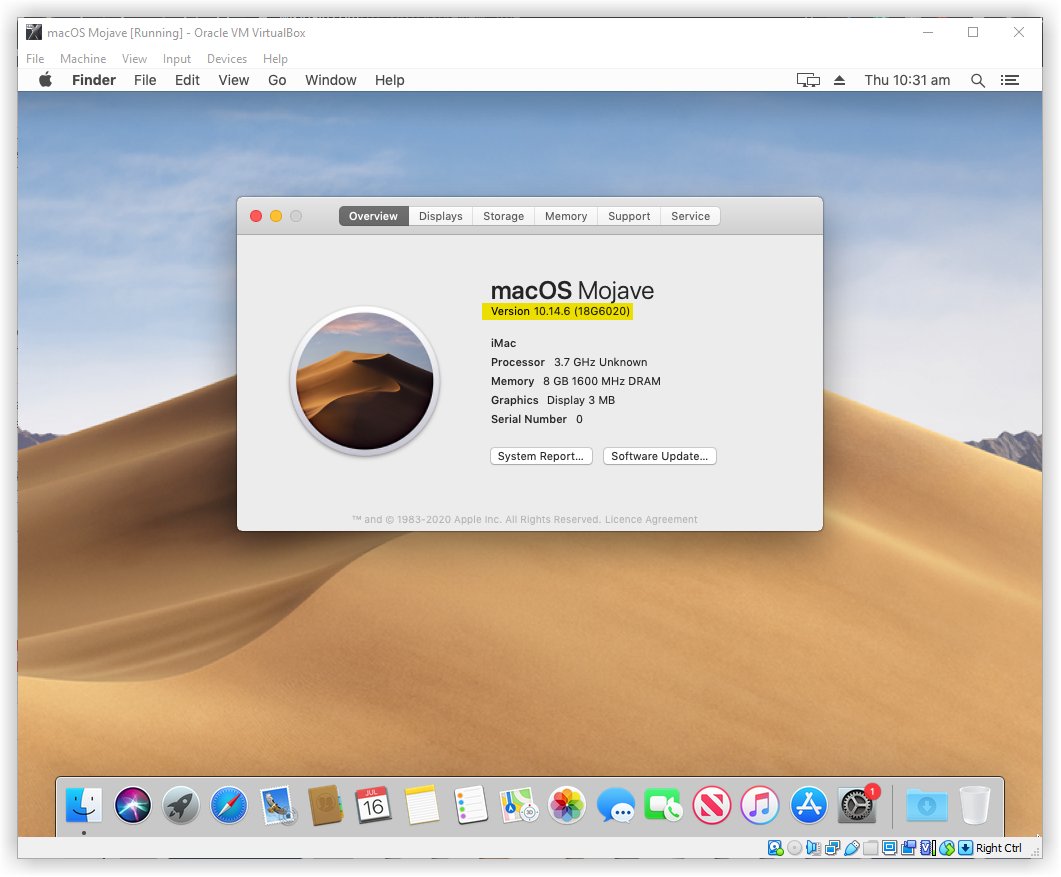Open the Notes app in Dock

pos(422,805)
